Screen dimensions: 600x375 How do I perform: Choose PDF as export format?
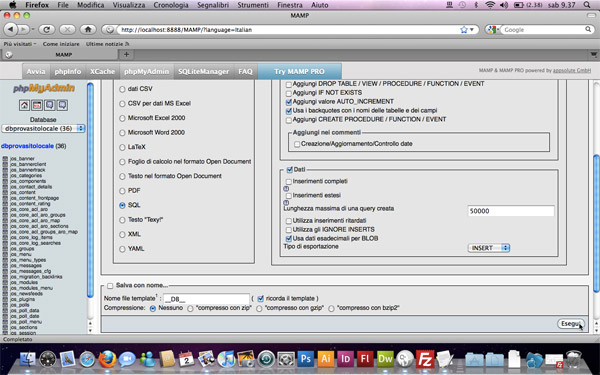pos(122,191)
